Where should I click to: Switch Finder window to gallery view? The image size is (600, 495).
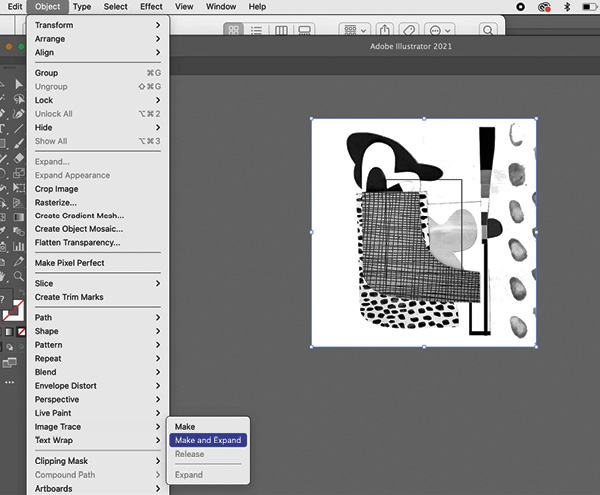(x=305, y=30)
